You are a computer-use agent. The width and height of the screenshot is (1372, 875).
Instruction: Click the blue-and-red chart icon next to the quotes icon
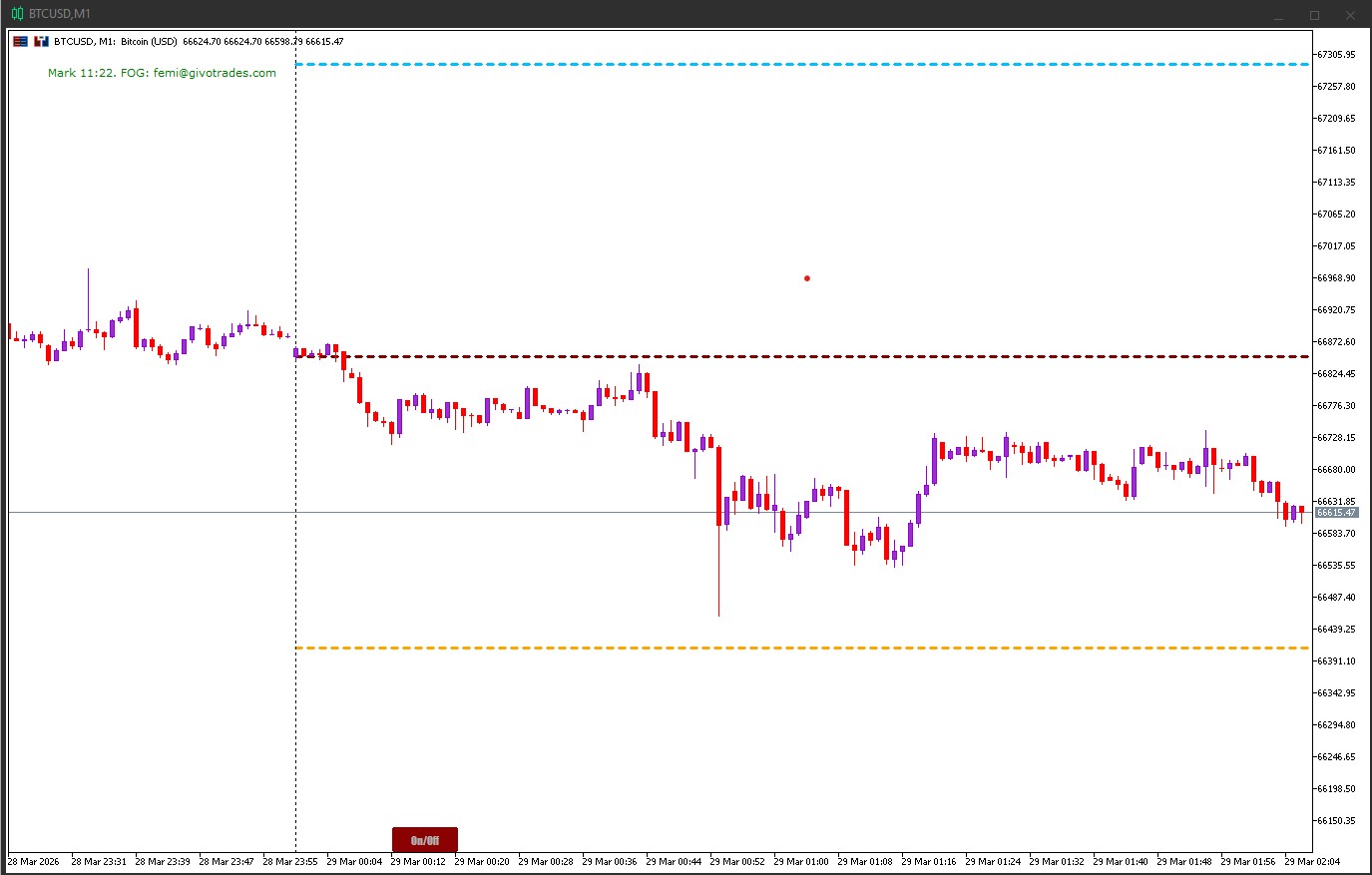pos(40,41)
